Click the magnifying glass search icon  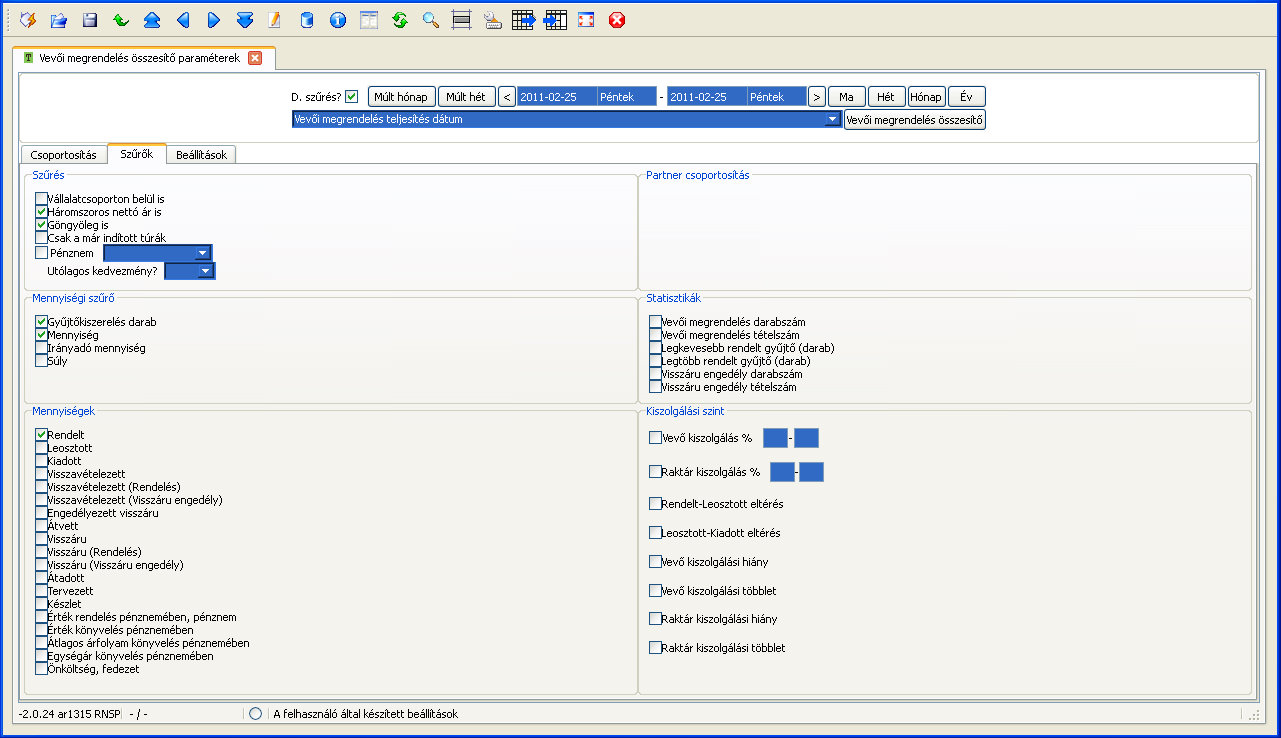pos(431,20)
